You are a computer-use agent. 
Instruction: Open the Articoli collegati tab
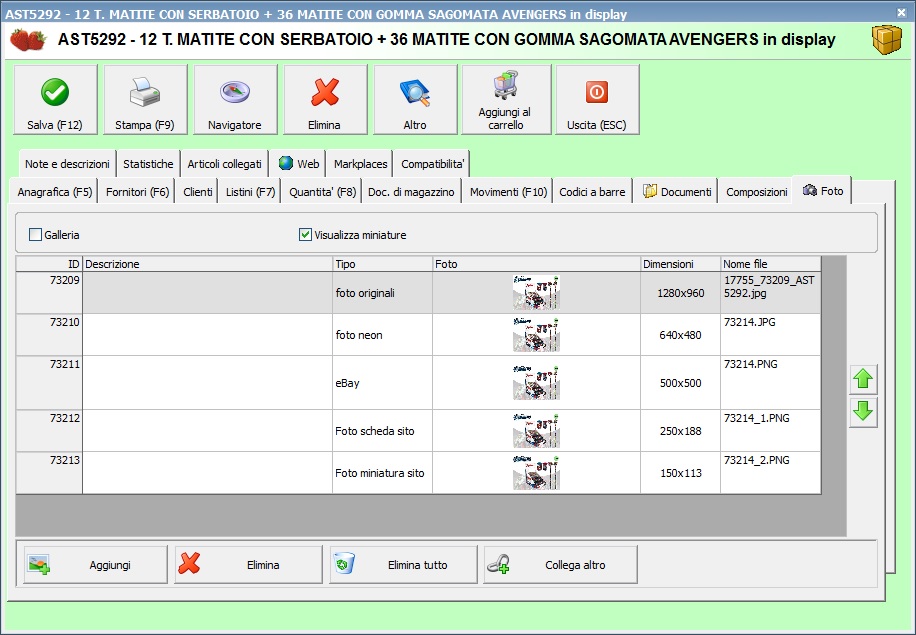pyautogui.click(x=224, y=164)
